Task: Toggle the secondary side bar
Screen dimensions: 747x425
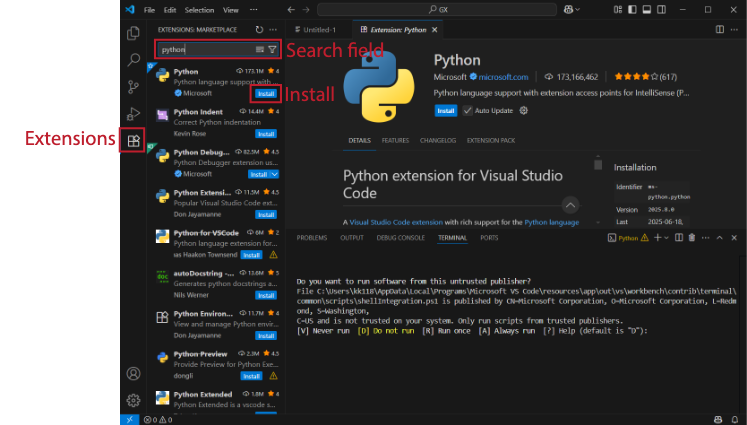Action: (x=662, y=10)
